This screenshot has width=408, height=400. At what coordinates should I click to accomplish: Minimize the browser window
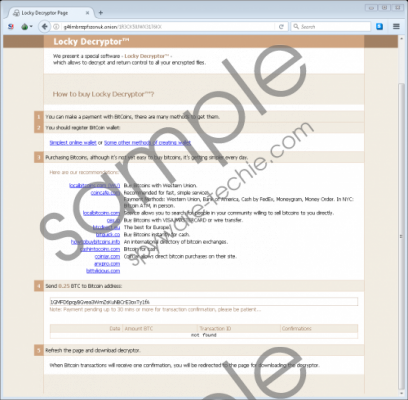(x=371, y=8)
